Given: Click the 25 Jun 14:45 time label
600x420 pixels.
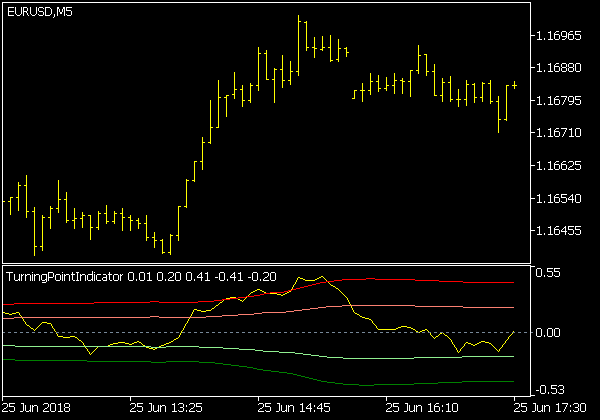Looking at the screenshot, I should coord(297,408).
